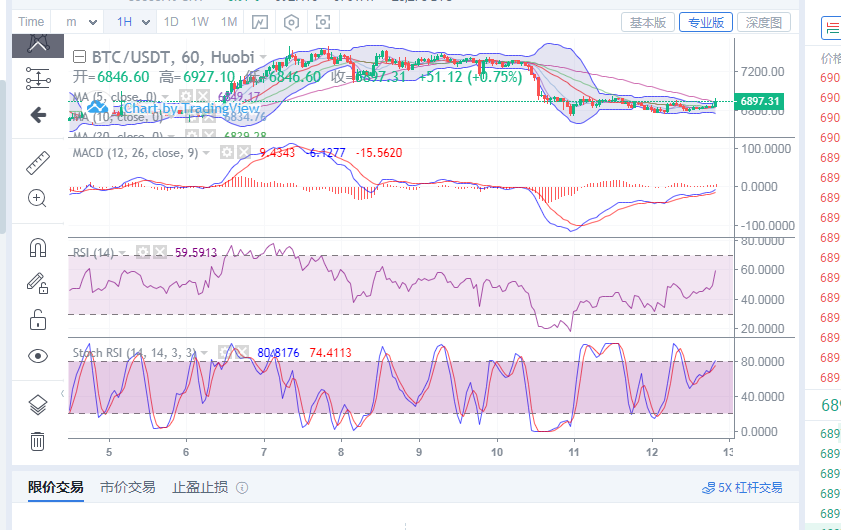This screenshot has height=530, width=841.
Task: Click the date label 7 on time axis
Action: click(264, 452)
